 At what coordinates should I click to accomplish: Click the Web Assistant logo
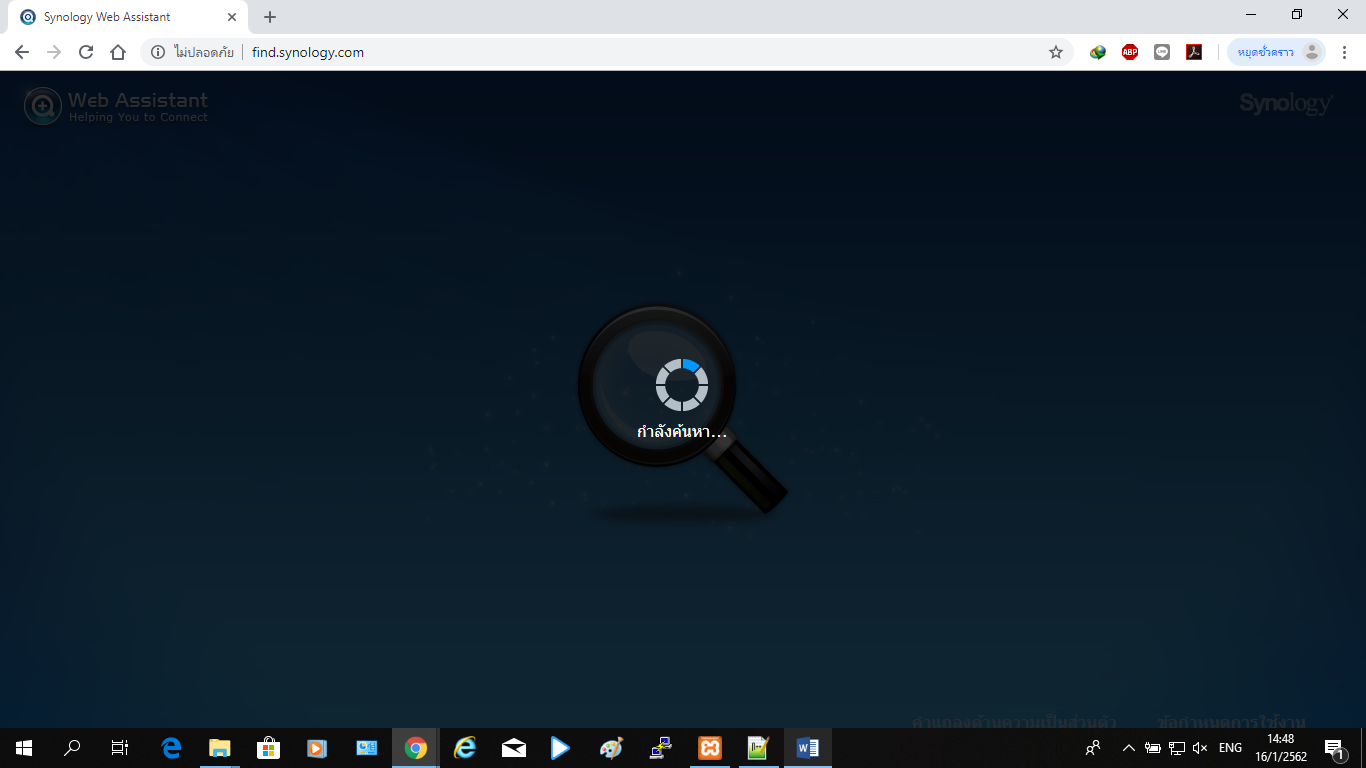pos(116,105)
